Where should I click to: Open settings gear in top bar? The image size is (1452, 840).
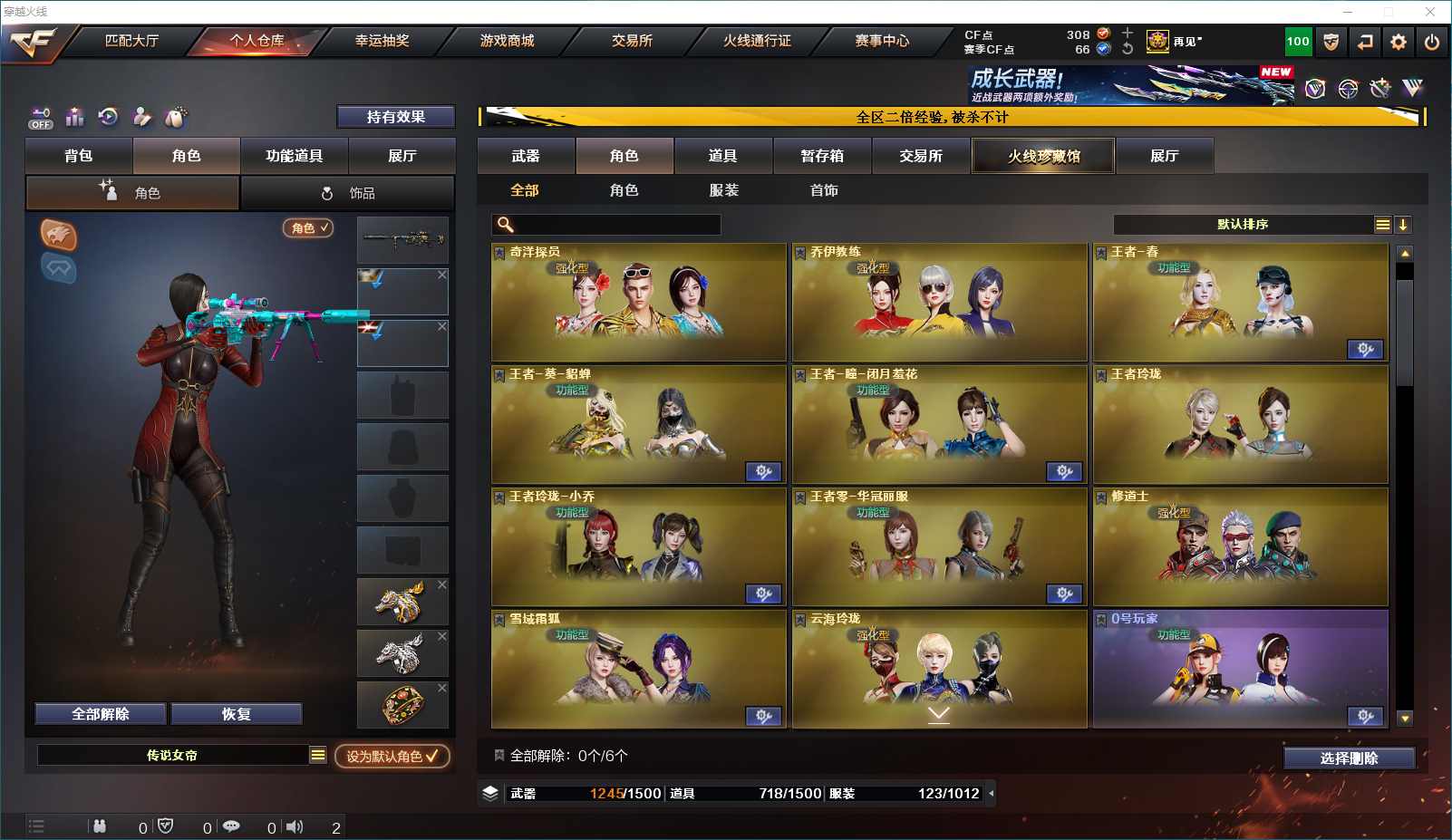pyautogui.click(x=1399, y=42)
